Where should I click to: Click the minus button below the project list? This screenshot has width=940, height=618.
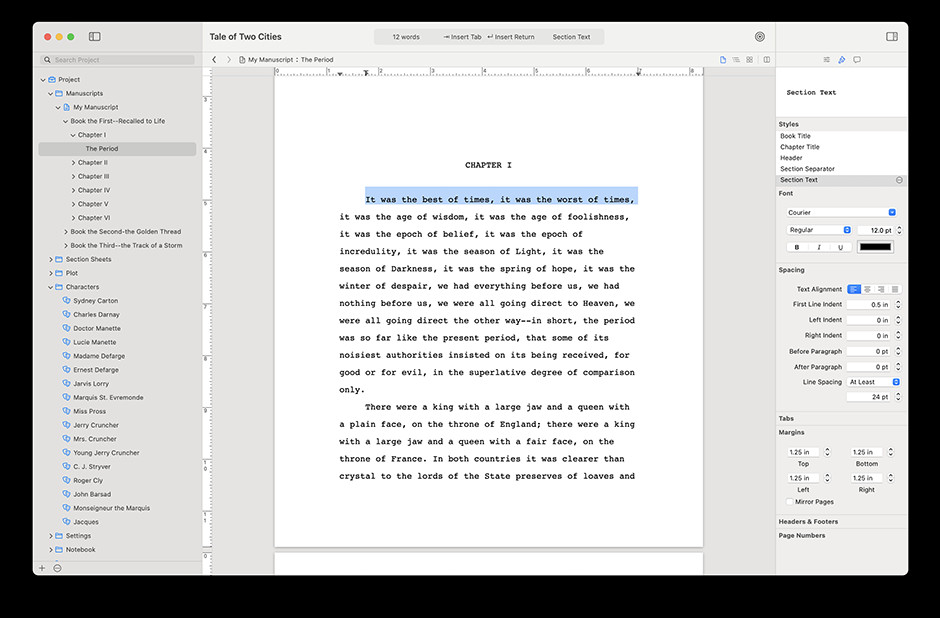pyautogui.click(x=58, y=568)
